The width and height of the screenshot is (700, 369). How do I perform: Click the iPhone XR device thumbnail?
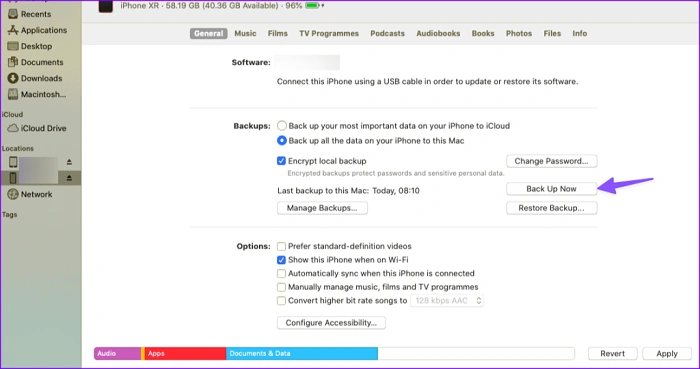pyautogui.click(x=105, y=6)
